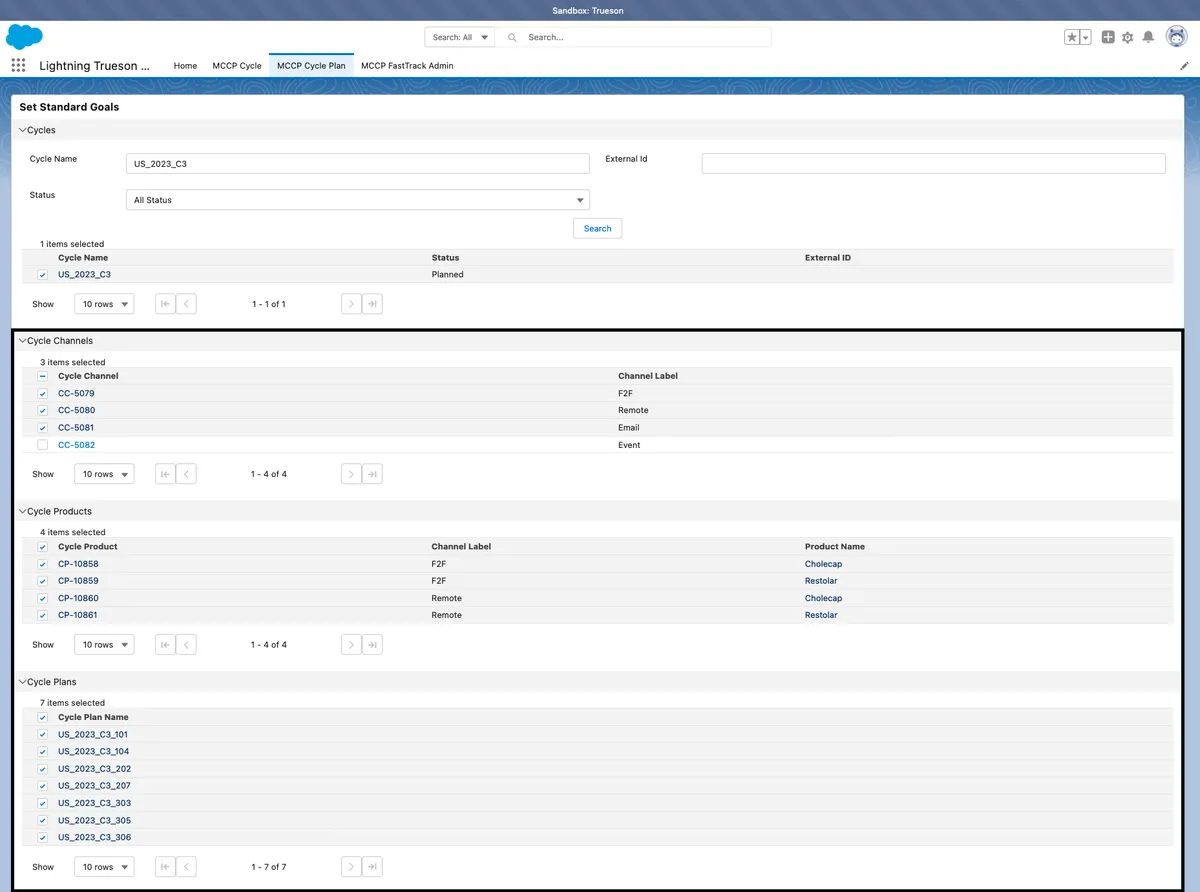Open the CC-5080 channel link
Screen dimensions: 1200x892
(x=76, y=410)
